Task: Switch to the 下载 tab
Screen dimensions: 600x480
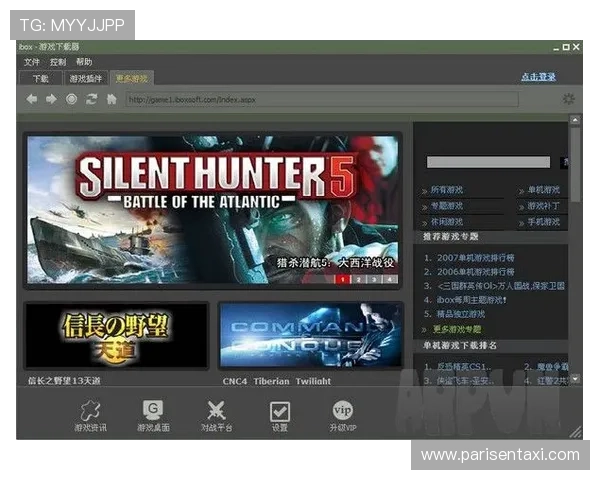Action: [40, 78]
